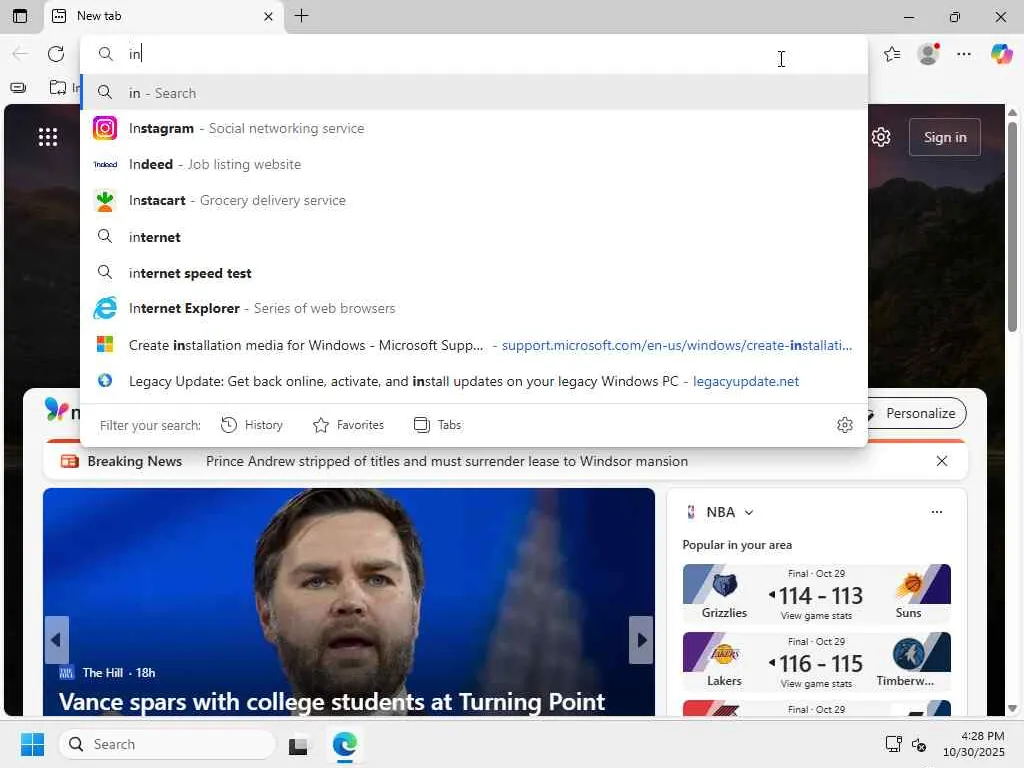View game stats for Lakers vs Timberwolves

point(816,684)
